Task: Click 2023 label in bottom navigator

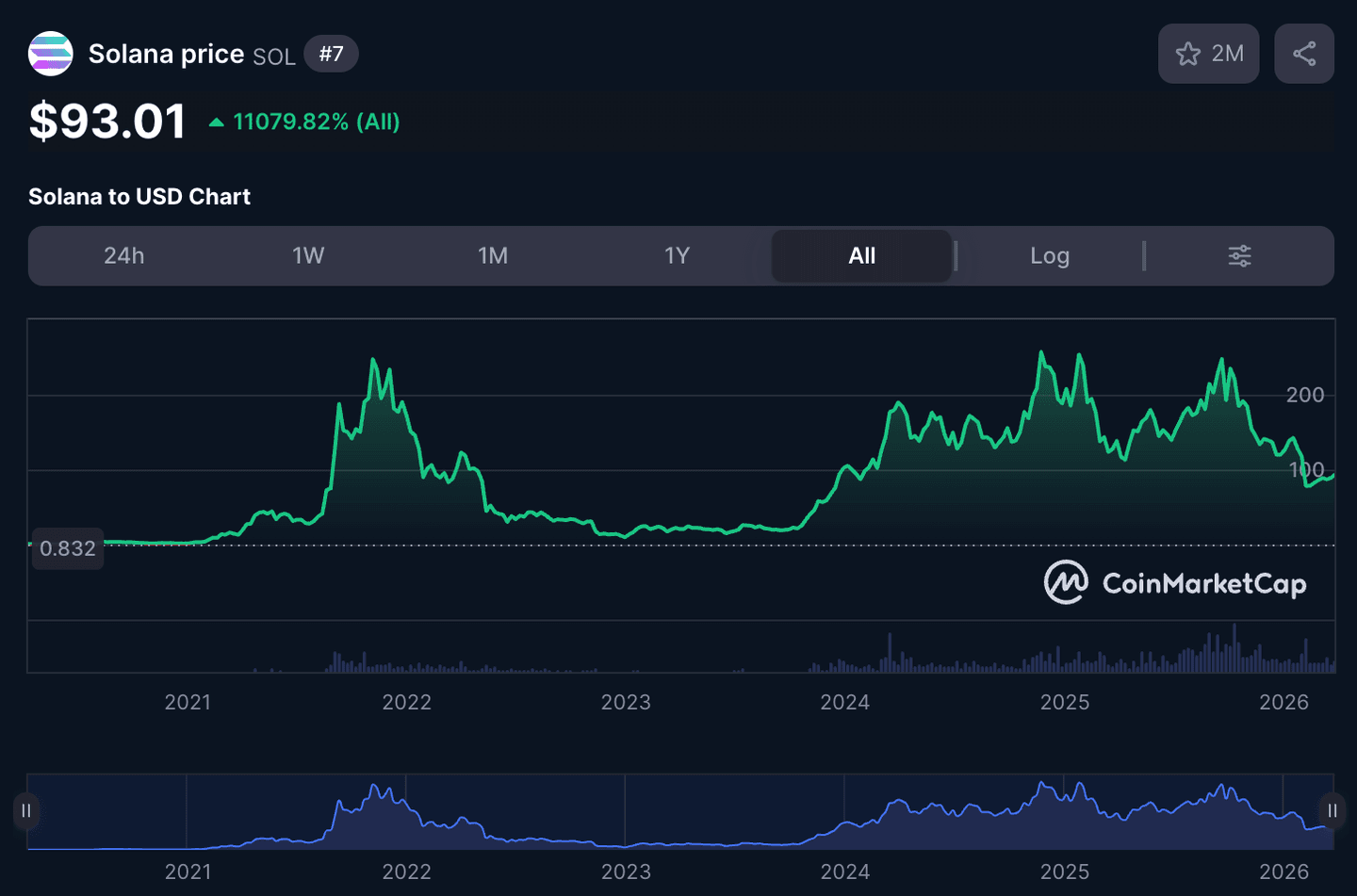Action: click(x=626, y=872)
